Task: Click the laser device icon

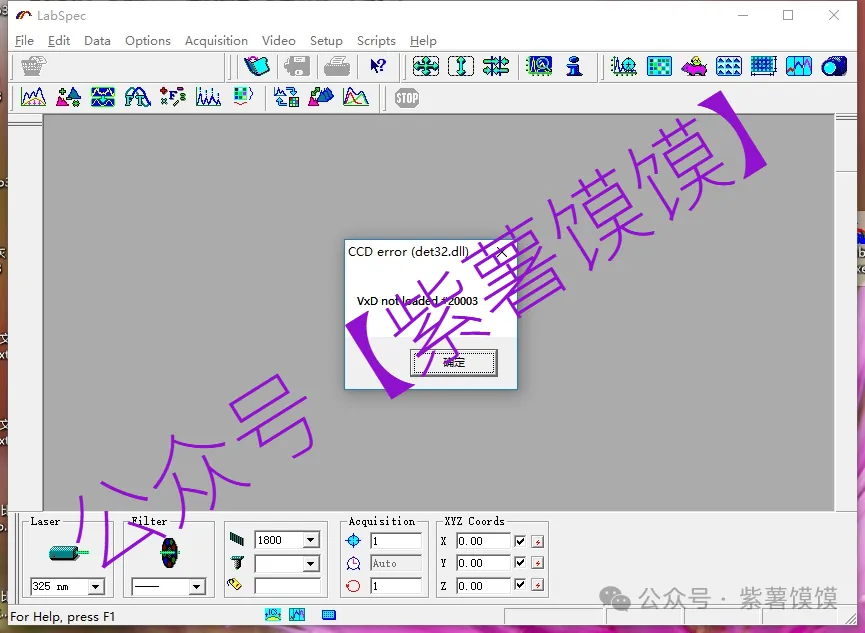Action: click(68, 552)
